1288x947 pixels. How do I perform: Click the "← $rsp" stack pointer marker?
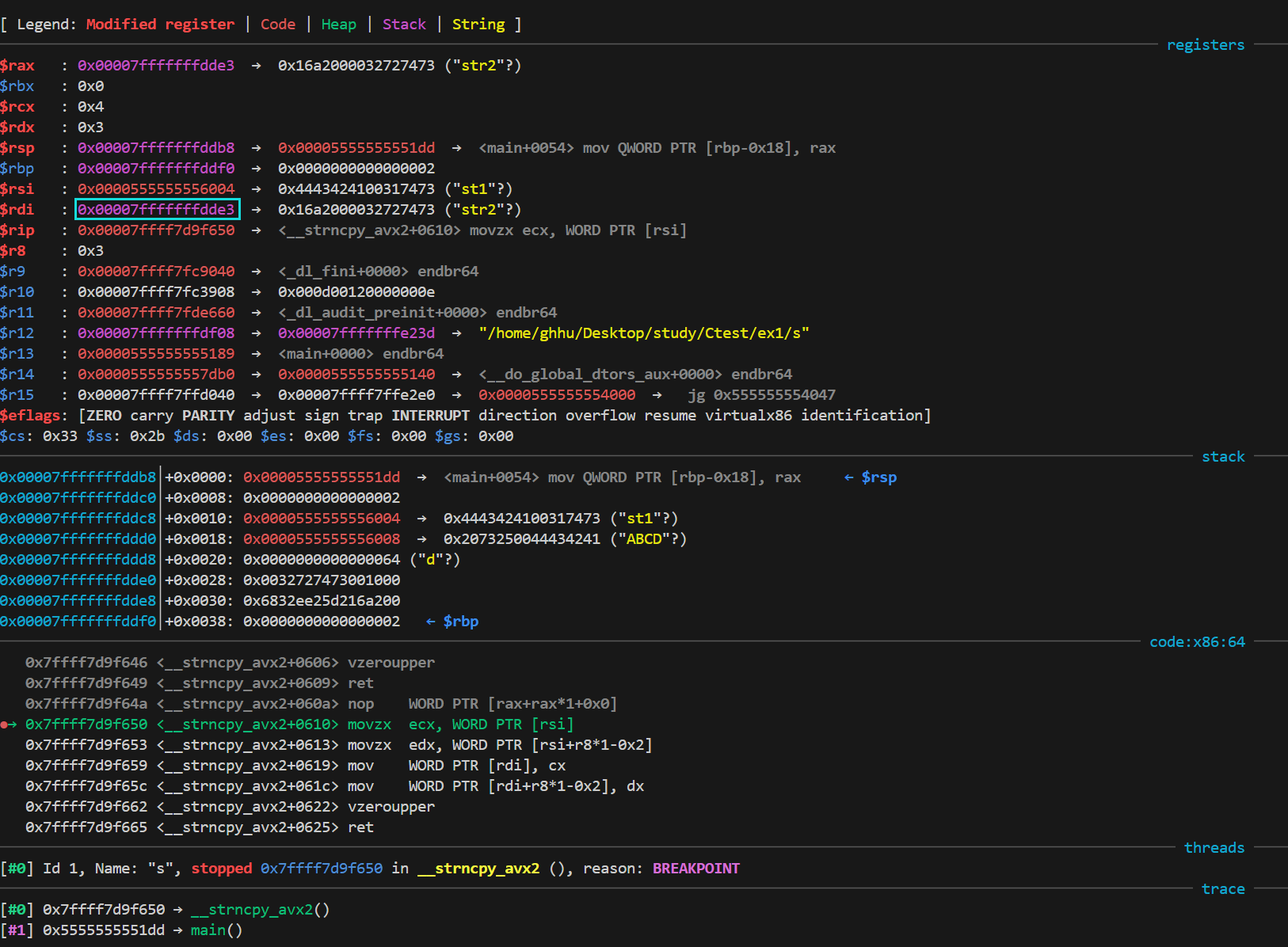[871, 477]
